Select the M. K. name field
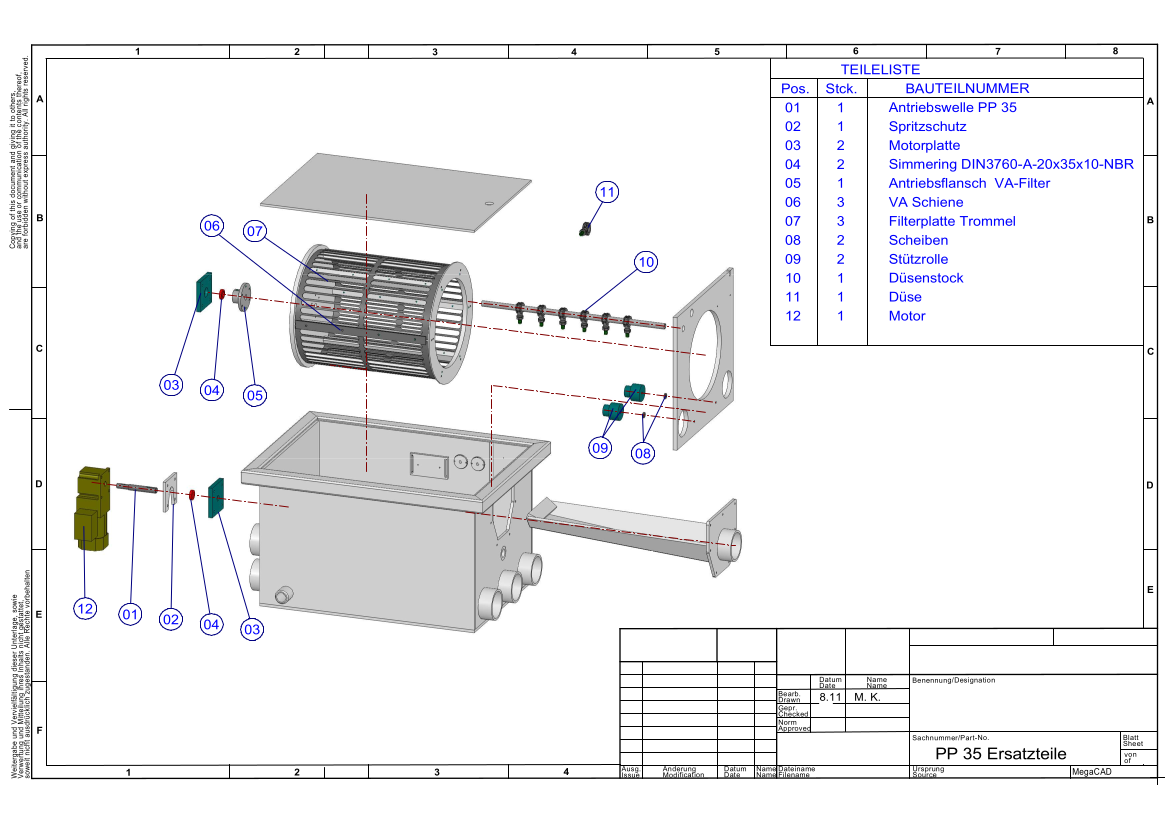Image resolution: width=1169 pixels, height=826 pixels. point(866,697)
